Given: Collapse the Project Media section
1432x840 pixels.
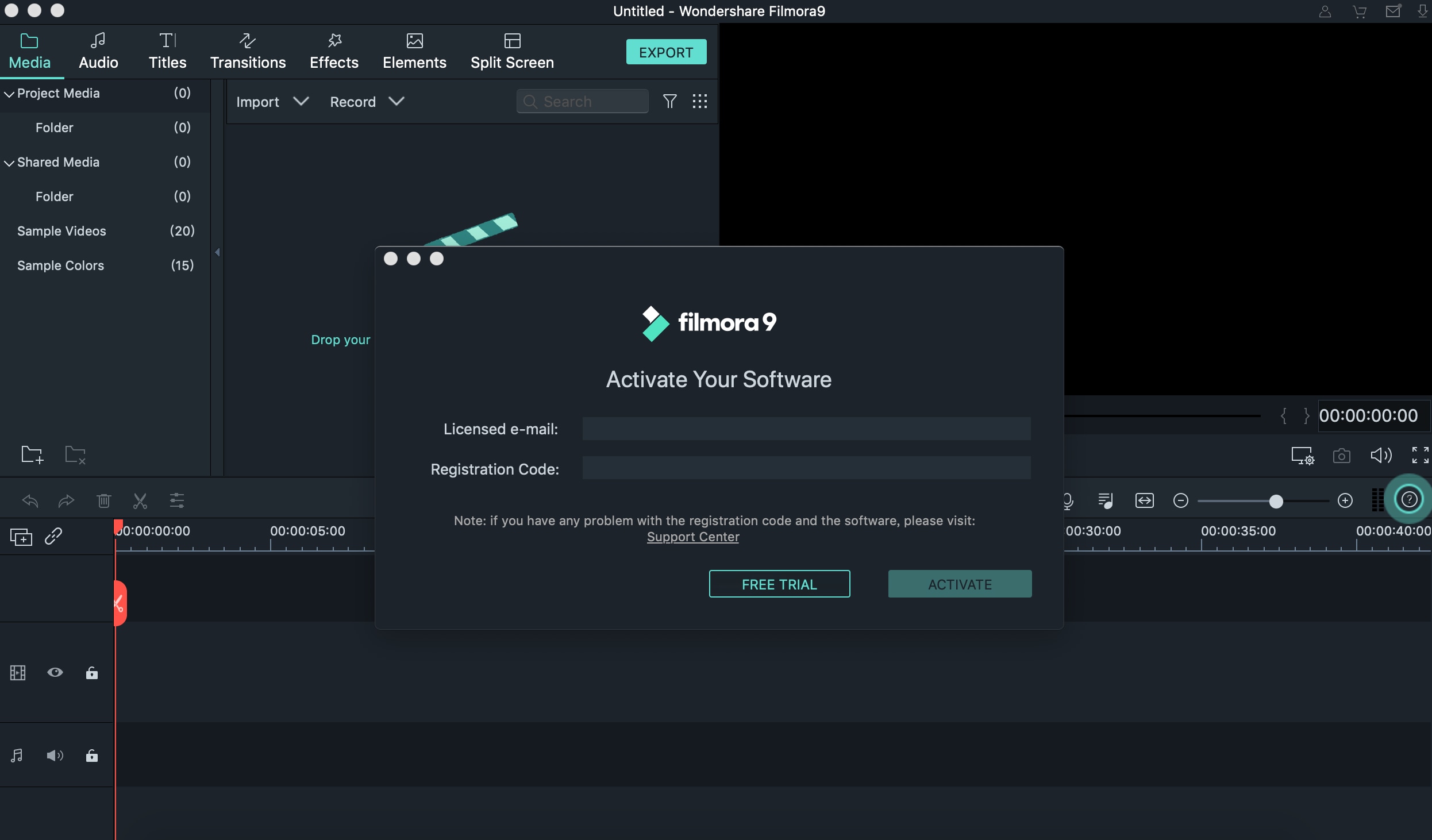Looking at the screenshot, I should [x=10, y=92].
